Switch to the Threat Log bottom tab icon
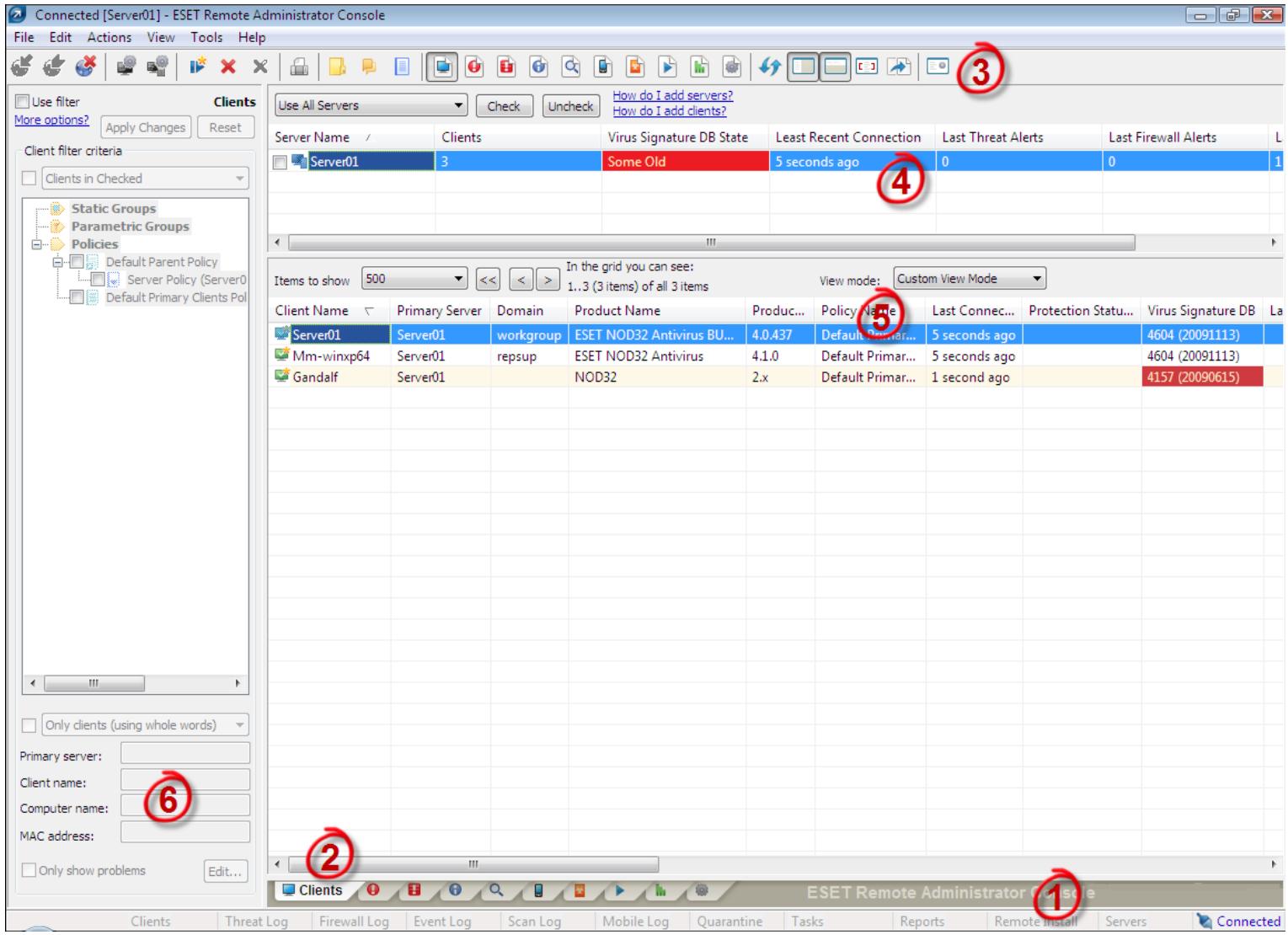Viewport: 1288px width, 935px height. point(372,890)
